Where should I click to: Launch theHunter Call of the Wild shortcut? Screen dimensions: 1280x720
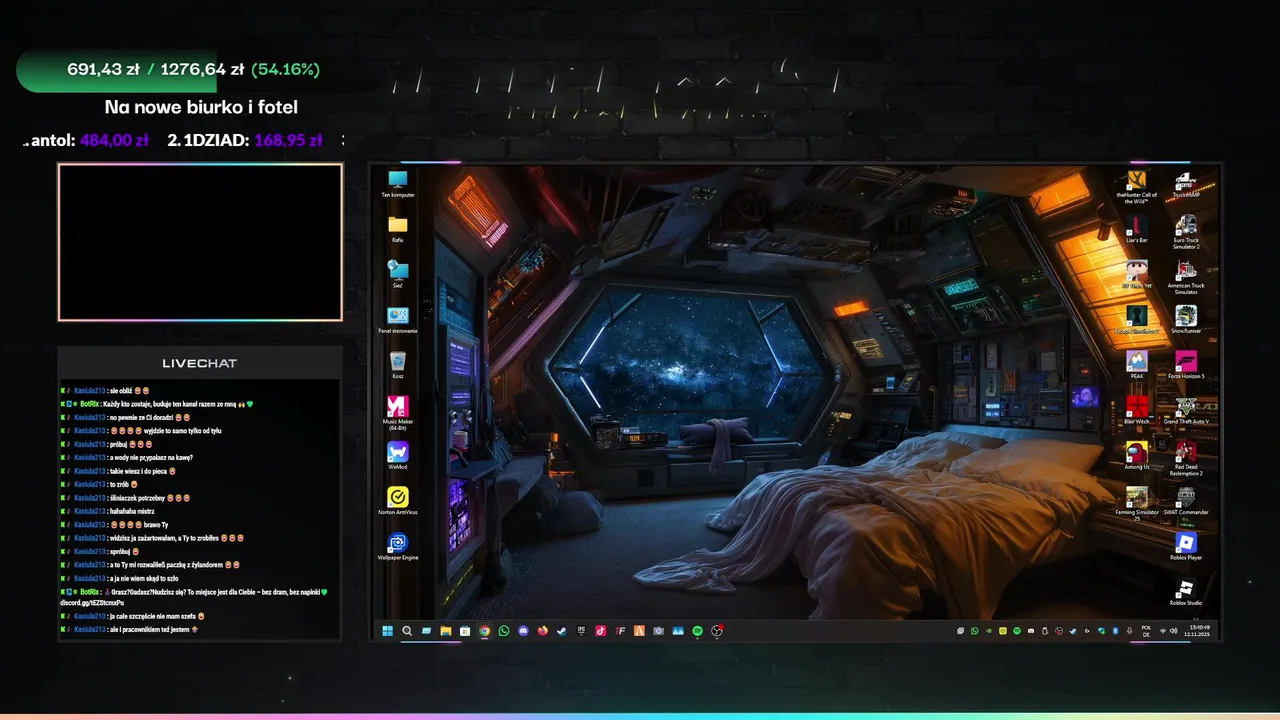tap(1136, 186)
